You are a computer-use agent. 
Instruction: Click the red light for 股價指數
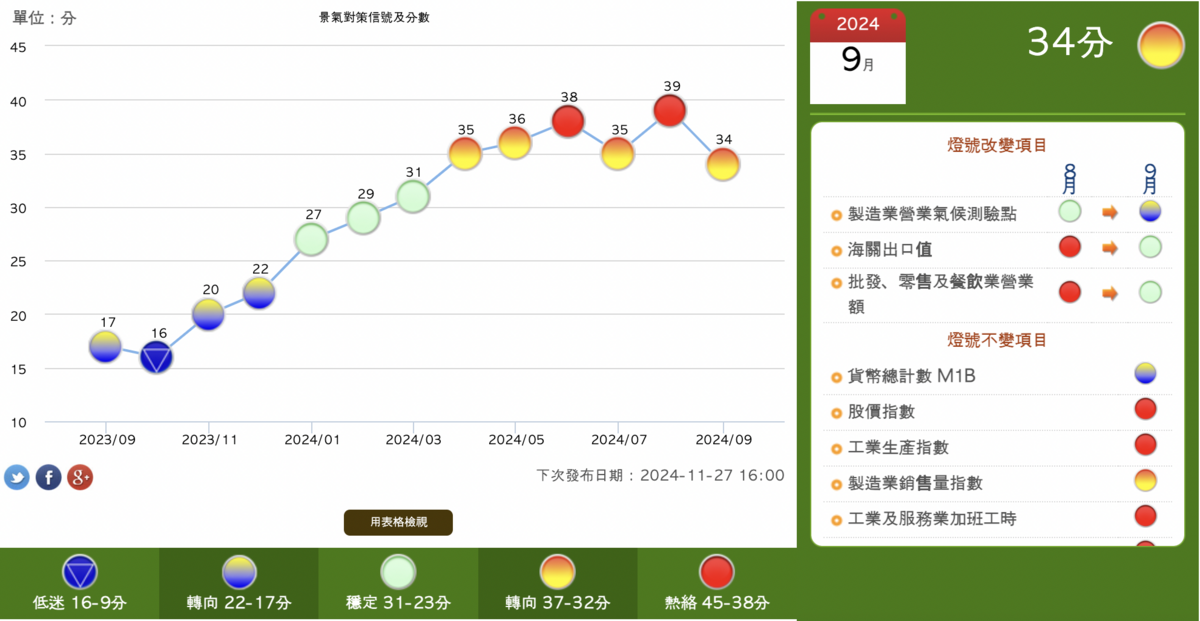(1146, 408)
